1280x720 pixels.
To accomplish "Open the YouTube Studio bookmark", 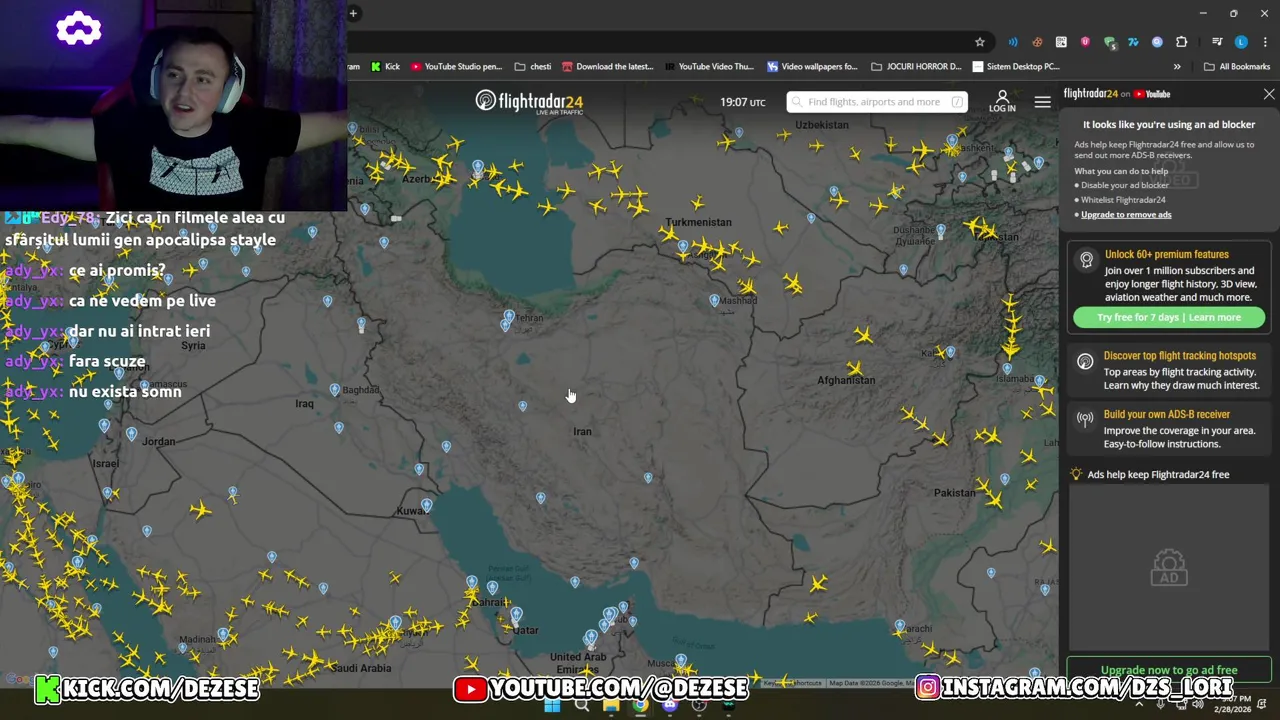I will point(456,67).
